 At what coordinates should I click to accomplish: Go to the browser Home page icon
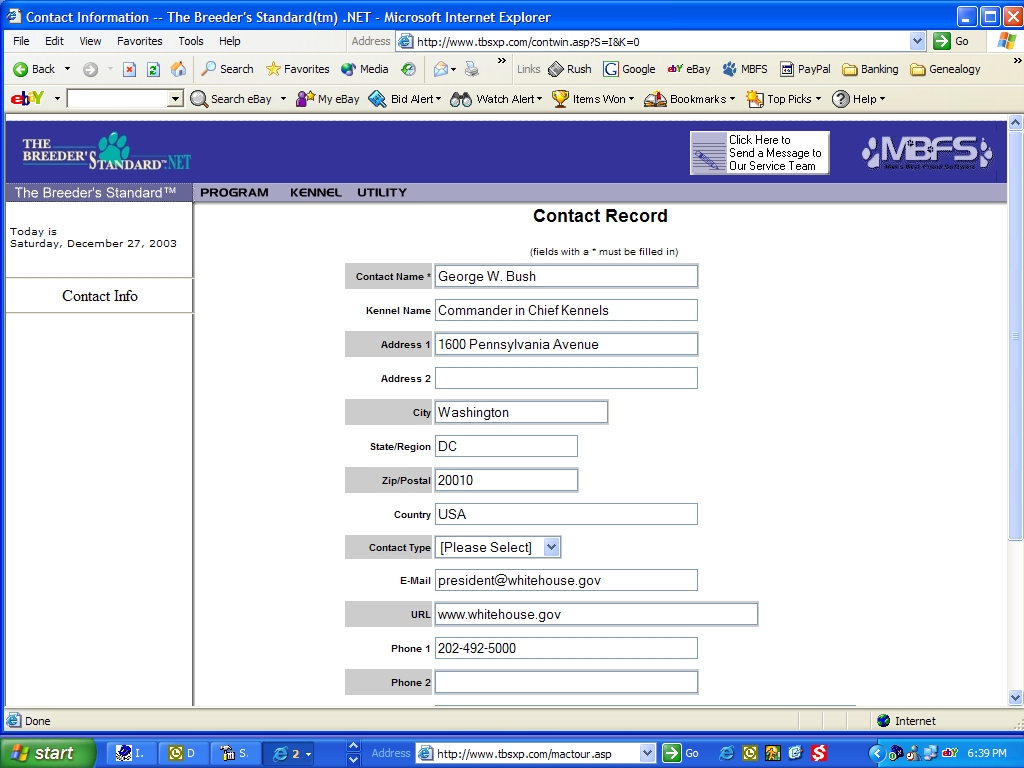coord(178,69)
